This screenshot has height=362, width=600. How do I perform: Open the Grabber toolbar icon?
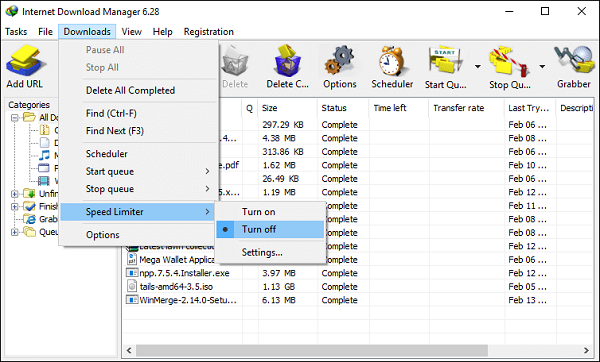(574, 60)
